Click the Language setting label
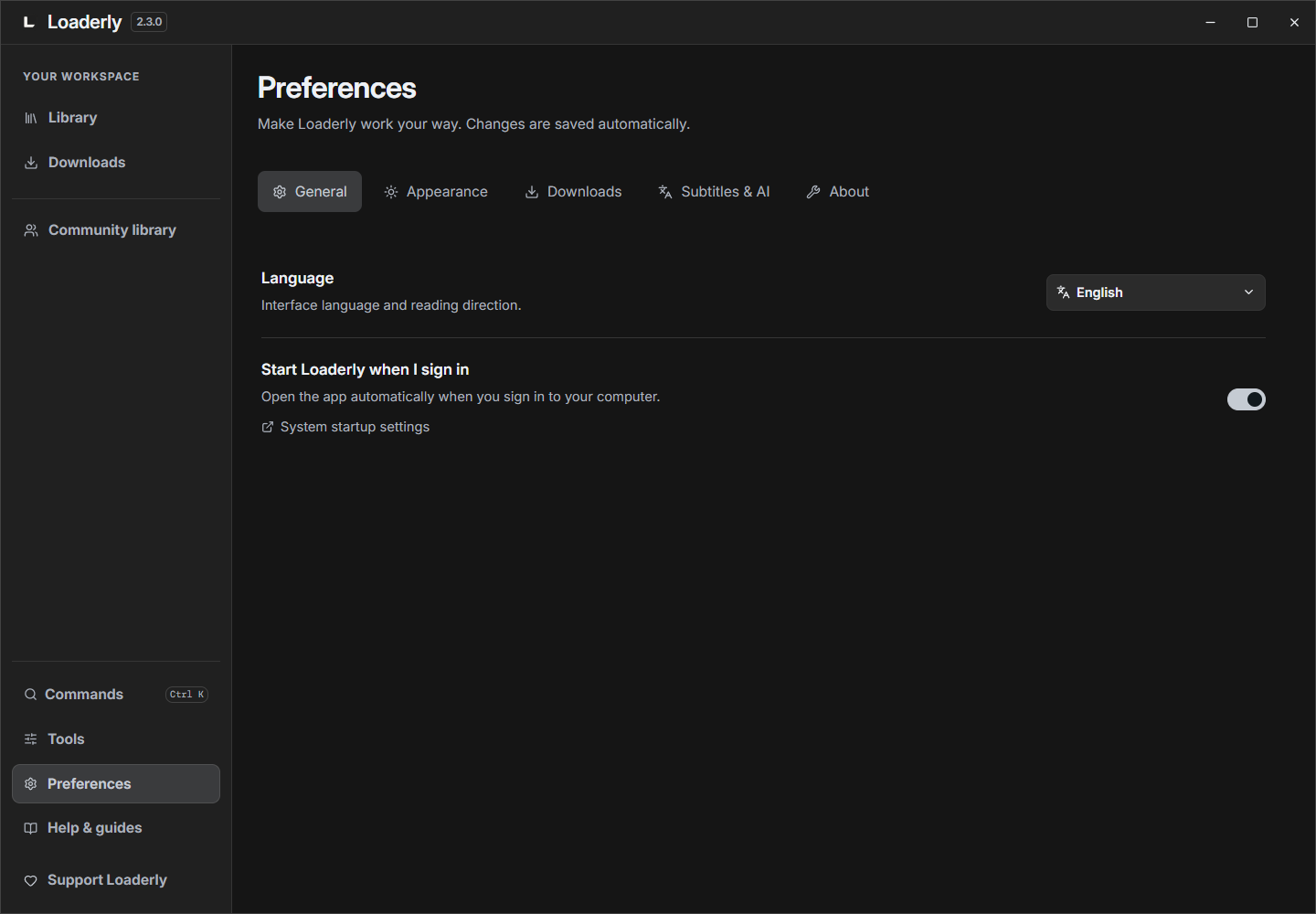The image size is (1316, 914). click(x=297, y=278)
